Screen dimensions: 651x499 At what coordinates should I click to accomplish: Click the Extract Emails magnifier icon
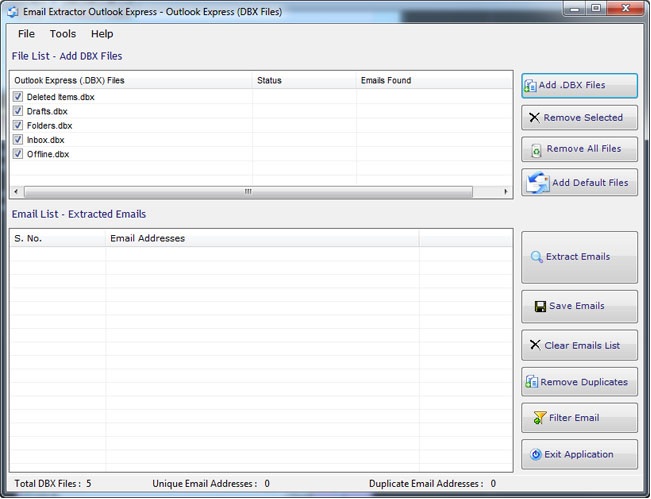pos(537,257)
